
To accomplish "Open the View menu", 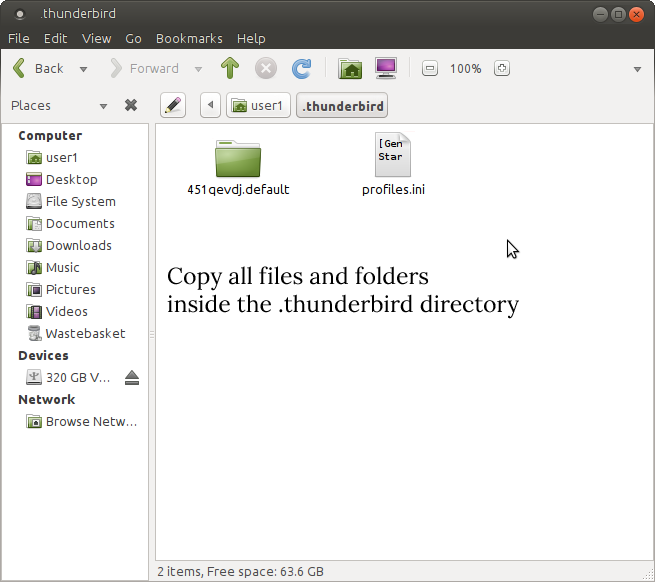I will 96,38.
